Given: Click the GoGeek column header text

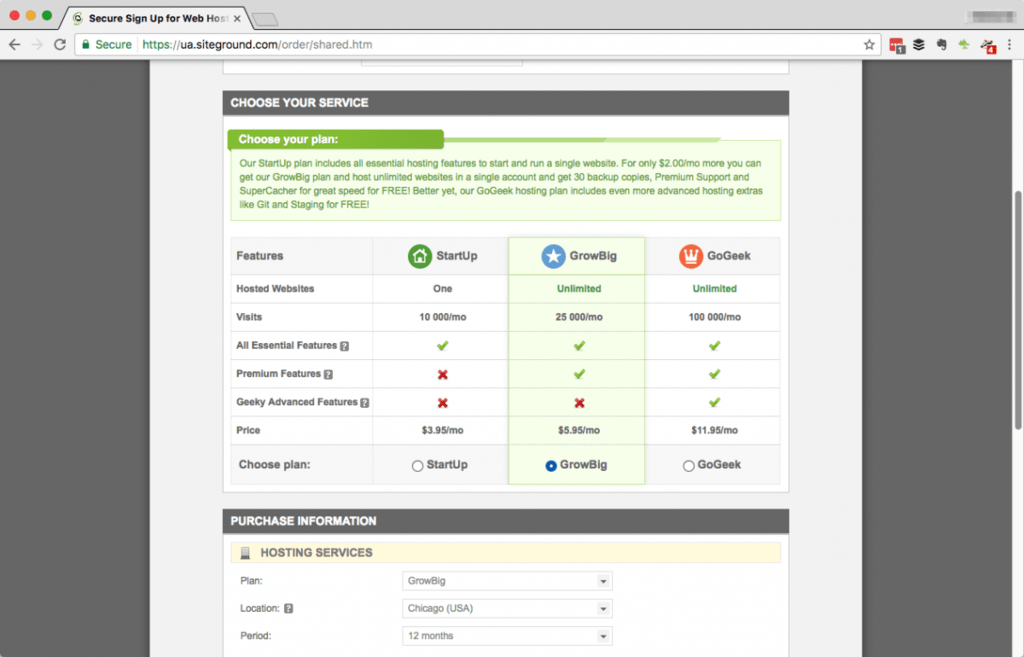Looking at the screenshot, I should coord(729,256).
